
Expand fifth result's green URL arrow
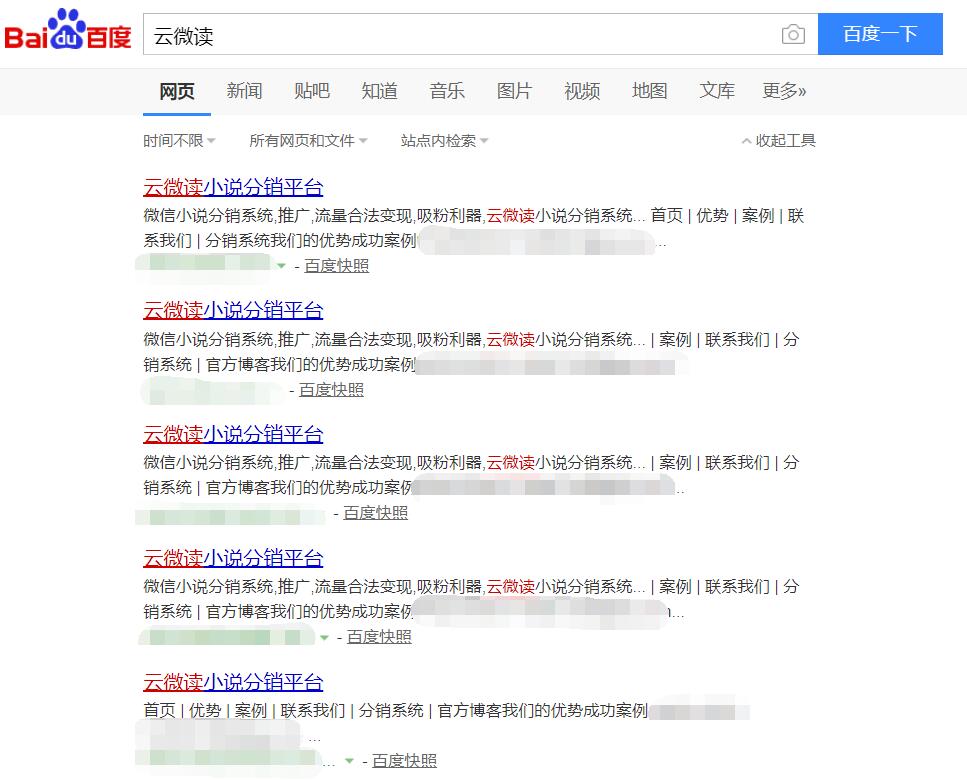[349, 761]
